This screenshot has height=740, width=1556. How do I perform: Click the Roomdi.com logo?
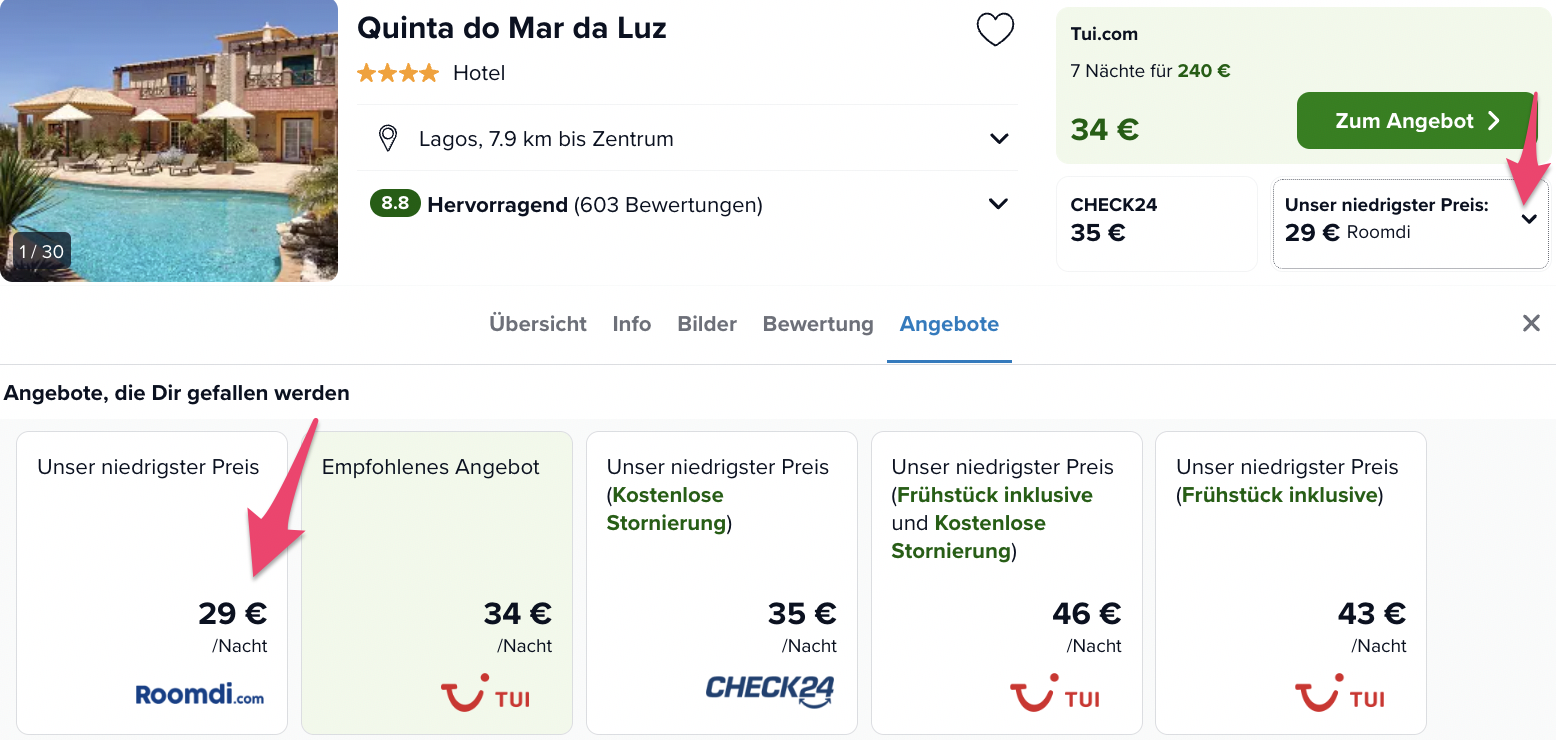point(200,694)
